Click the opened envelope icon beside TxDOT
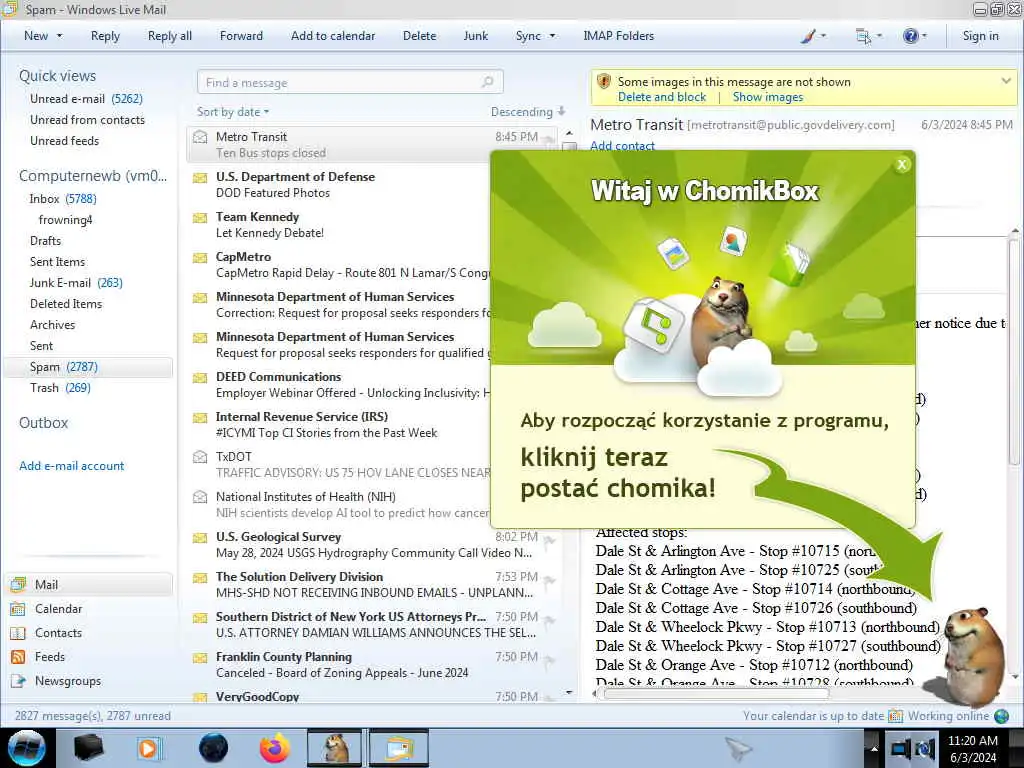 pos(200,456)
